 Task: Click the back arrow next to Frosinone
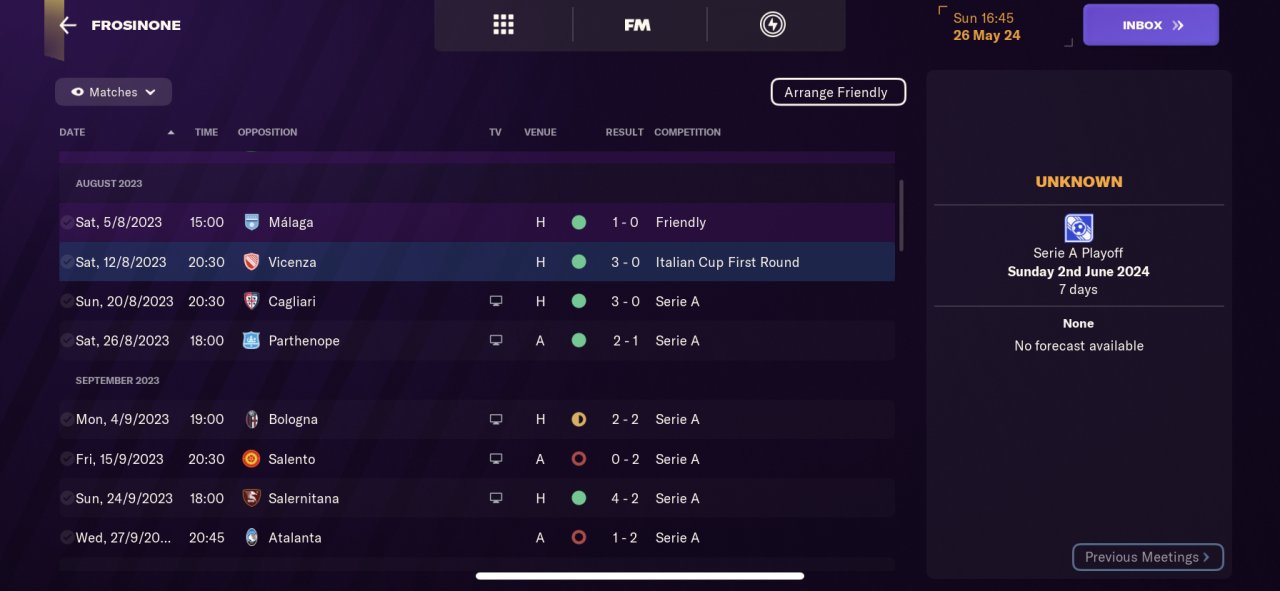pos(68,25)
